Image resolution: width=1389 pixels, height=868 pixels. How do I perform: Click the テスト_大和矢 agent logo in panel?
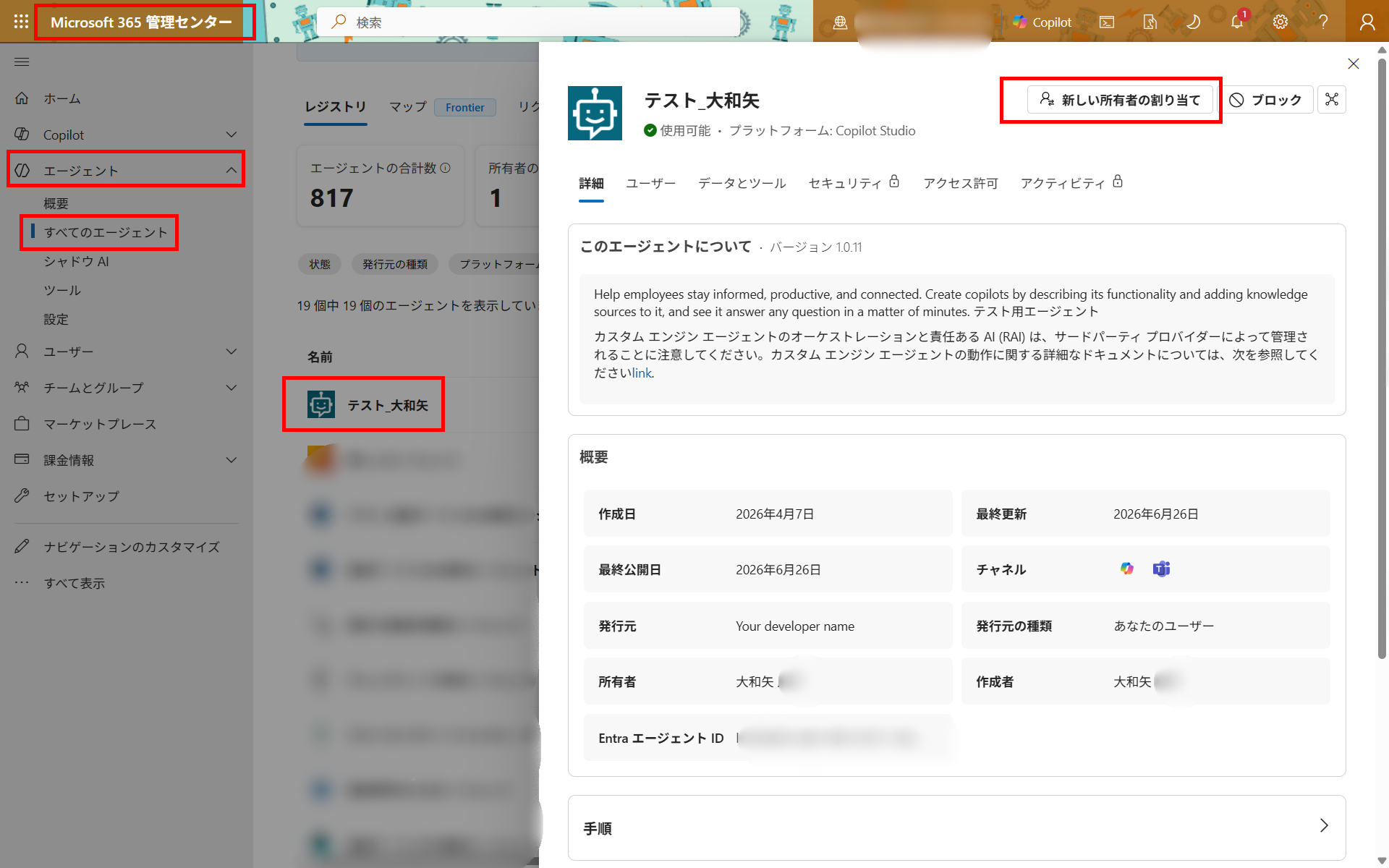[x=595, y=113]
